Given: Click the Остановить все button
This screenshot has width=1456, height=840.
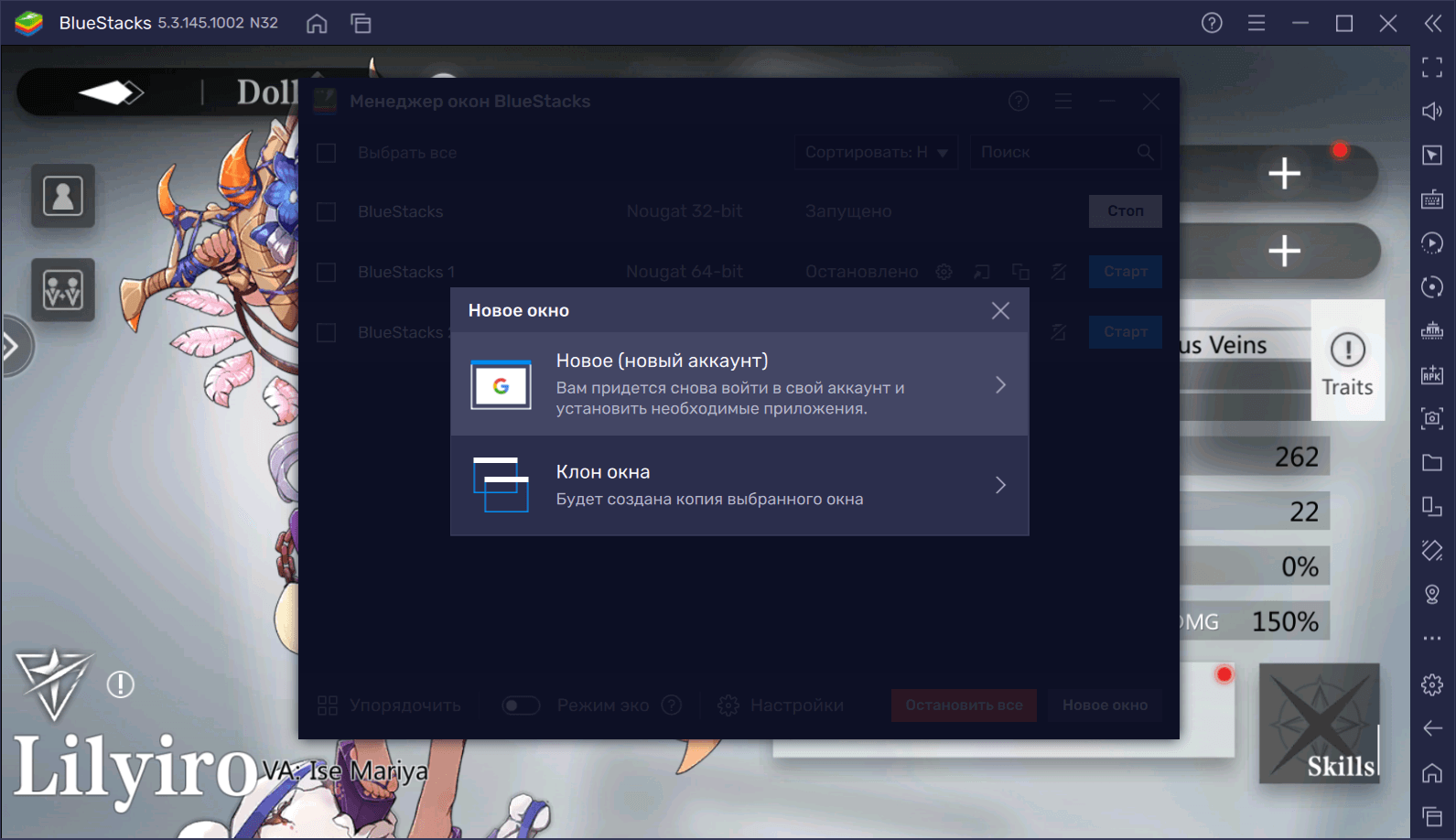Looking at the screenshot, I should tap(964, 705).
